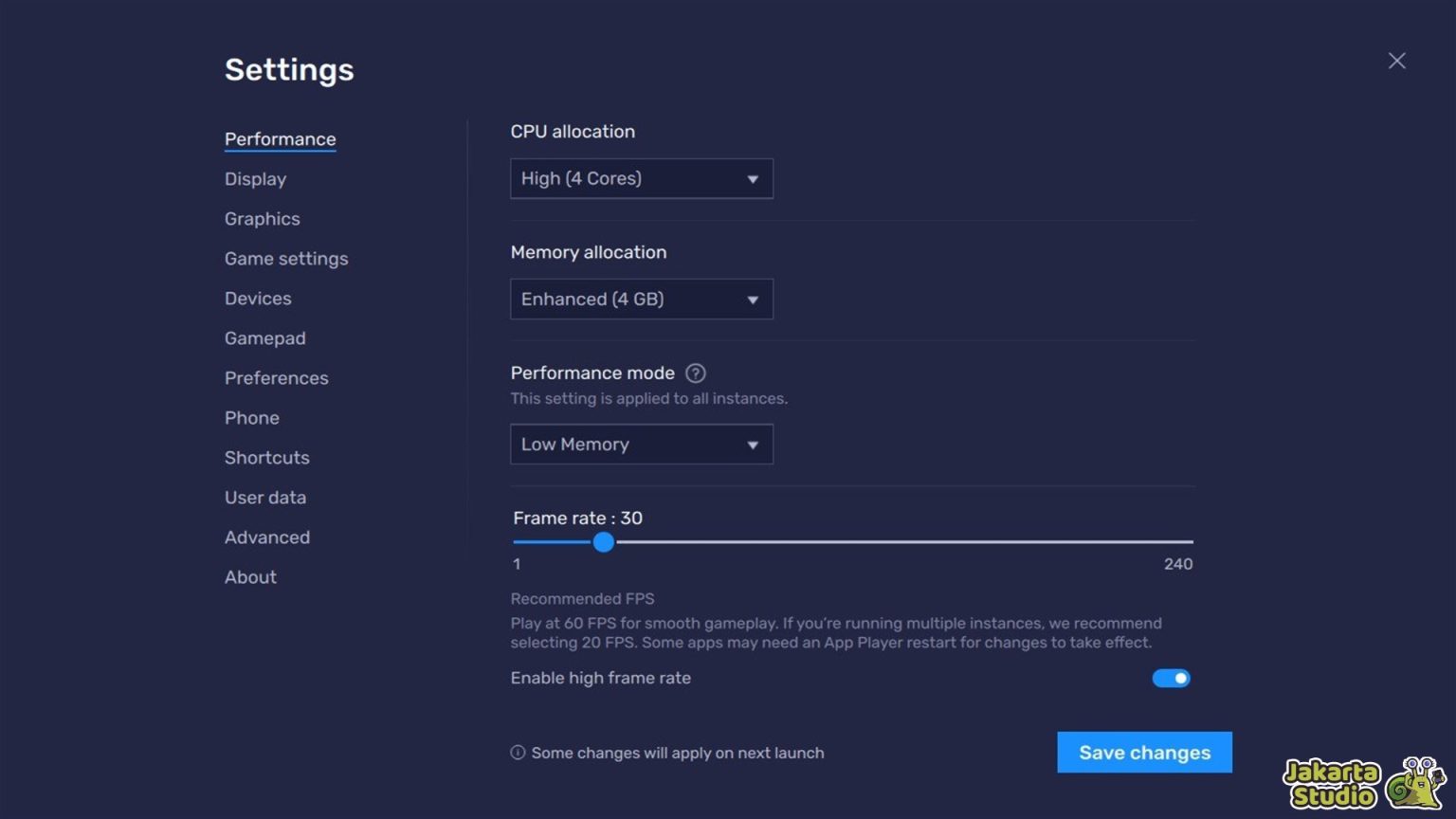Viewport: 1456px width, 819px height.
Task: Open the Preferences section
Action: (276, 377)
